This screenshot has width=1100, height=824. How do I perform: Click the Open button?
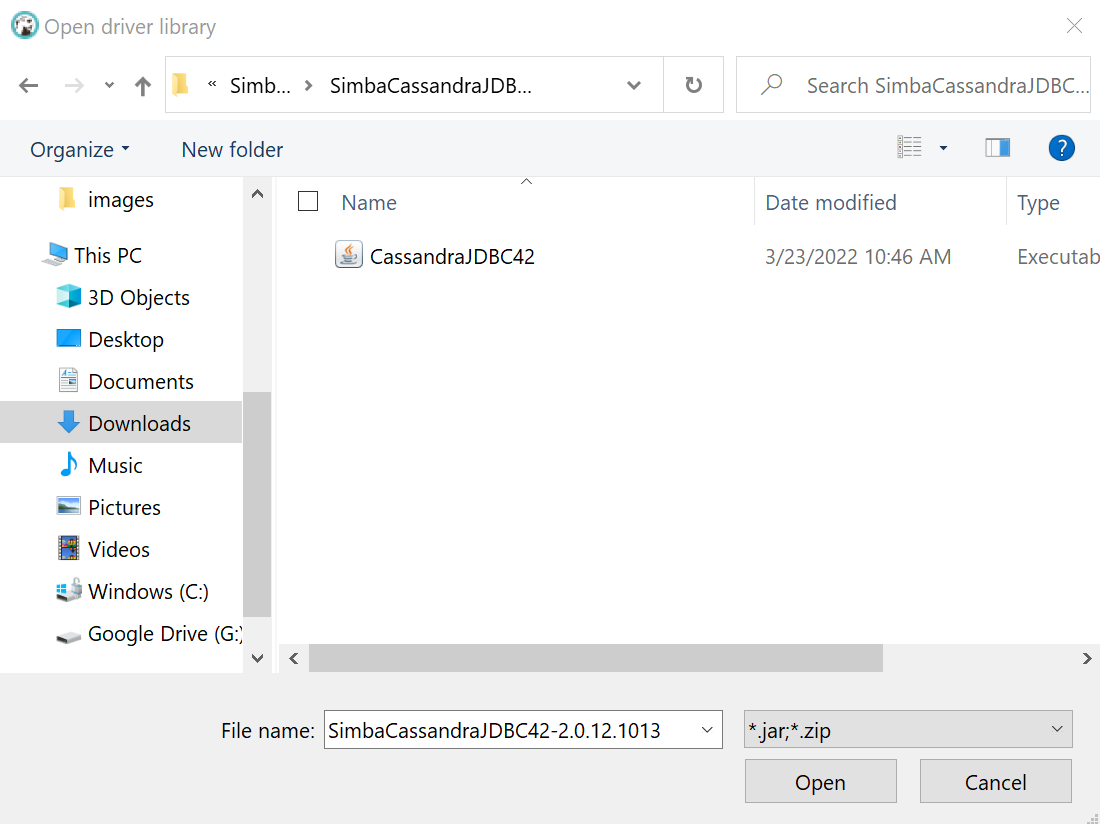(820, 781)
